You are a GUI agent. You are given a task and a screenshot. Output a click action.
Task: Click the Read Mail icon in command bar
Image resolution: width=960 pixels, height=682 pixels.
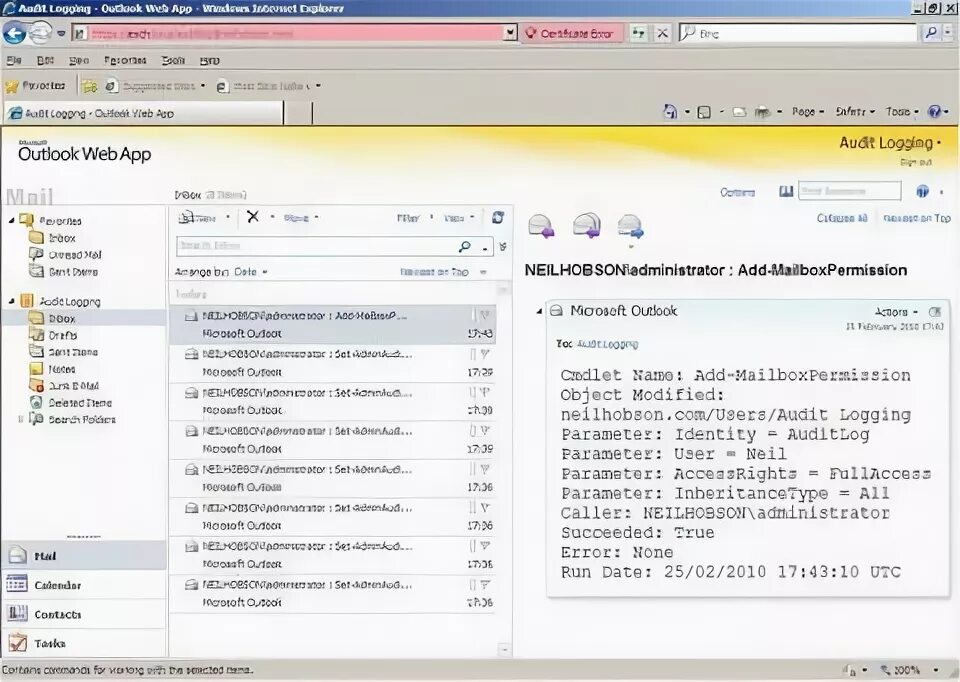point(740,112)
